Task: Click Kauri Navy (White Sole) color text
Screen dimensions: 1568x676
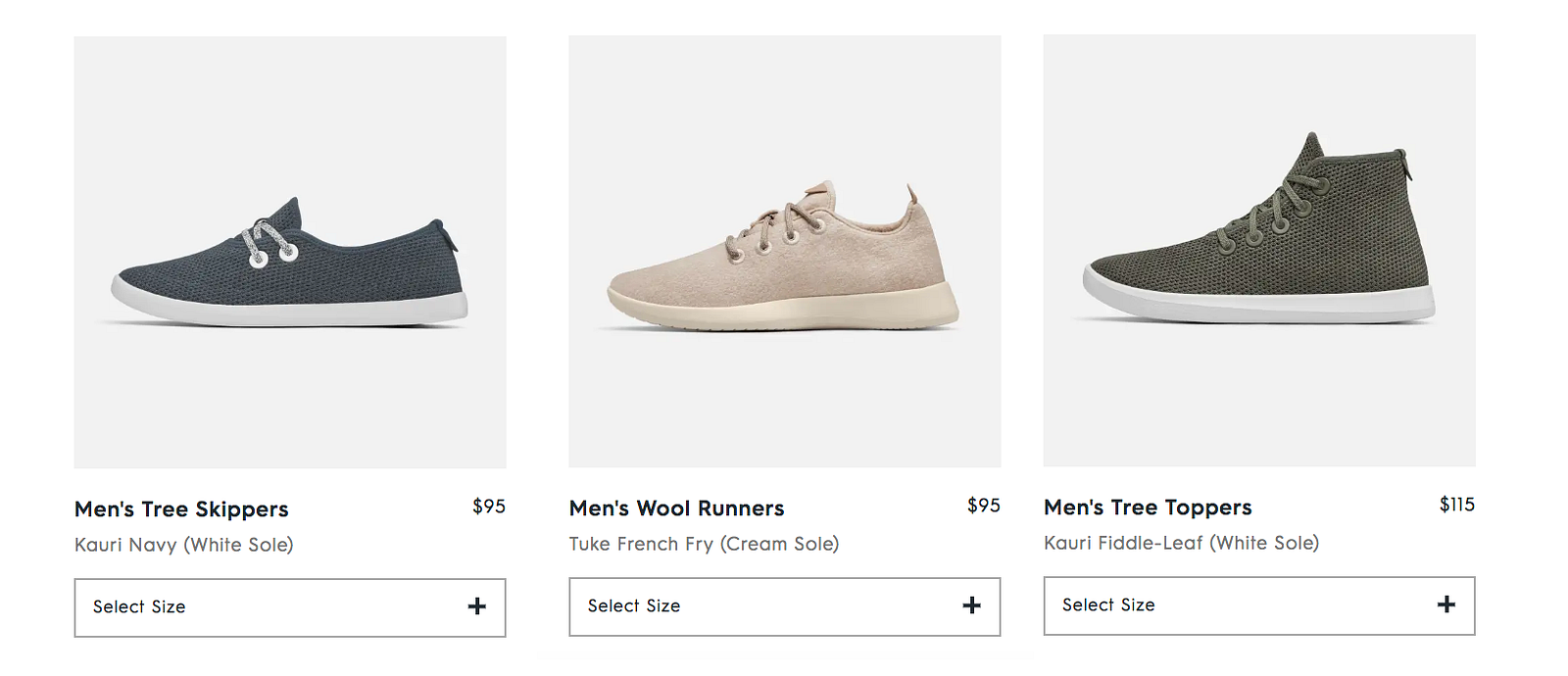Action: (x=184, y=545)
